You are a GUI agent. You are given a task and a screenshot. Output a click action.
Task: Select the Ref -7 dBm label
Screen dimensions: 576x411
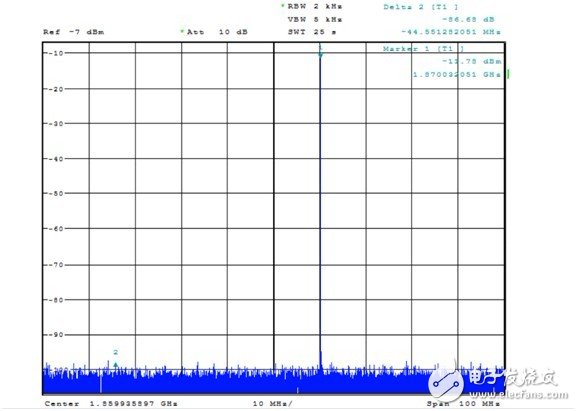point(73,32)
